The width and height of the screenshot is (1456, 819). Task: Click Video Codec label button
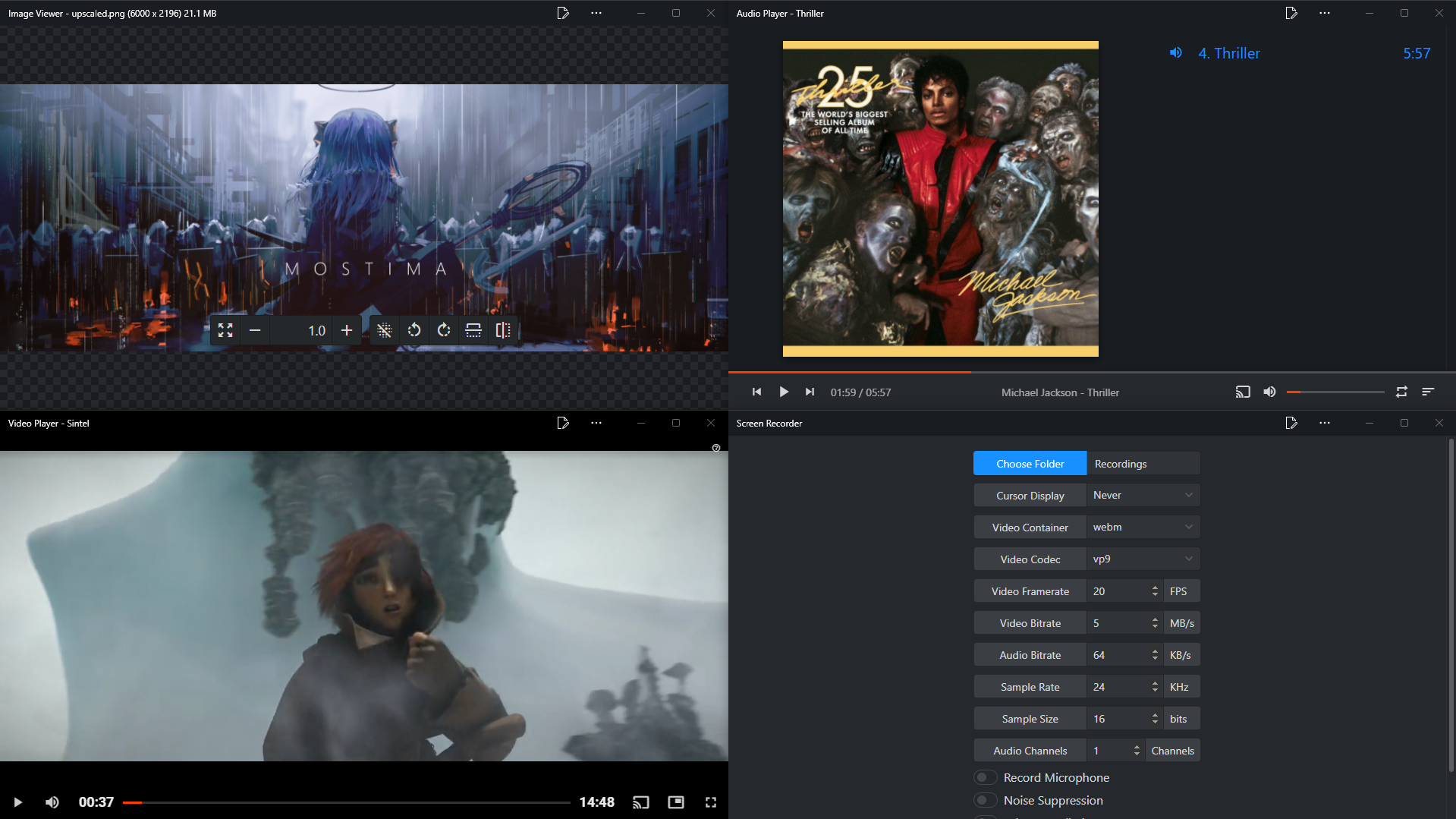(1030, 559)
